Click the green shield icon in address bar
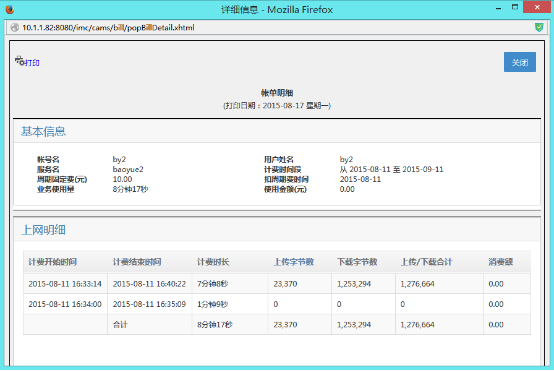The height and width of the screenshot is (371, 554). pos(539,27)
